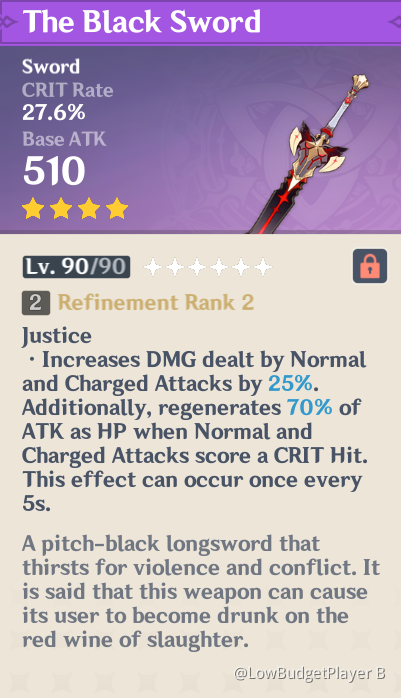Select the first gold rarity star

pyautogui.click(x=33, y=209)
